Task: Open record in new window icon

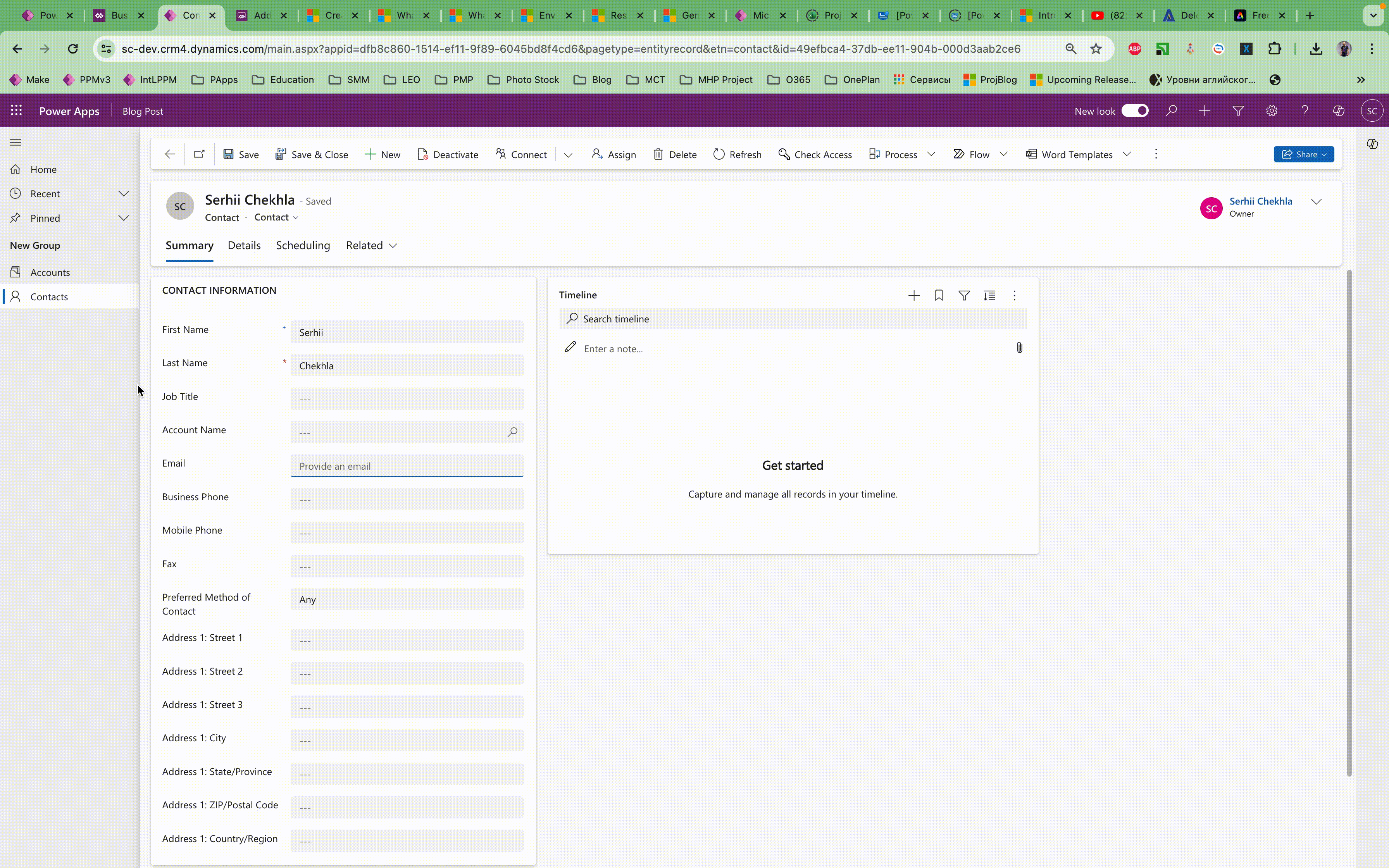Action: point(198,154)
